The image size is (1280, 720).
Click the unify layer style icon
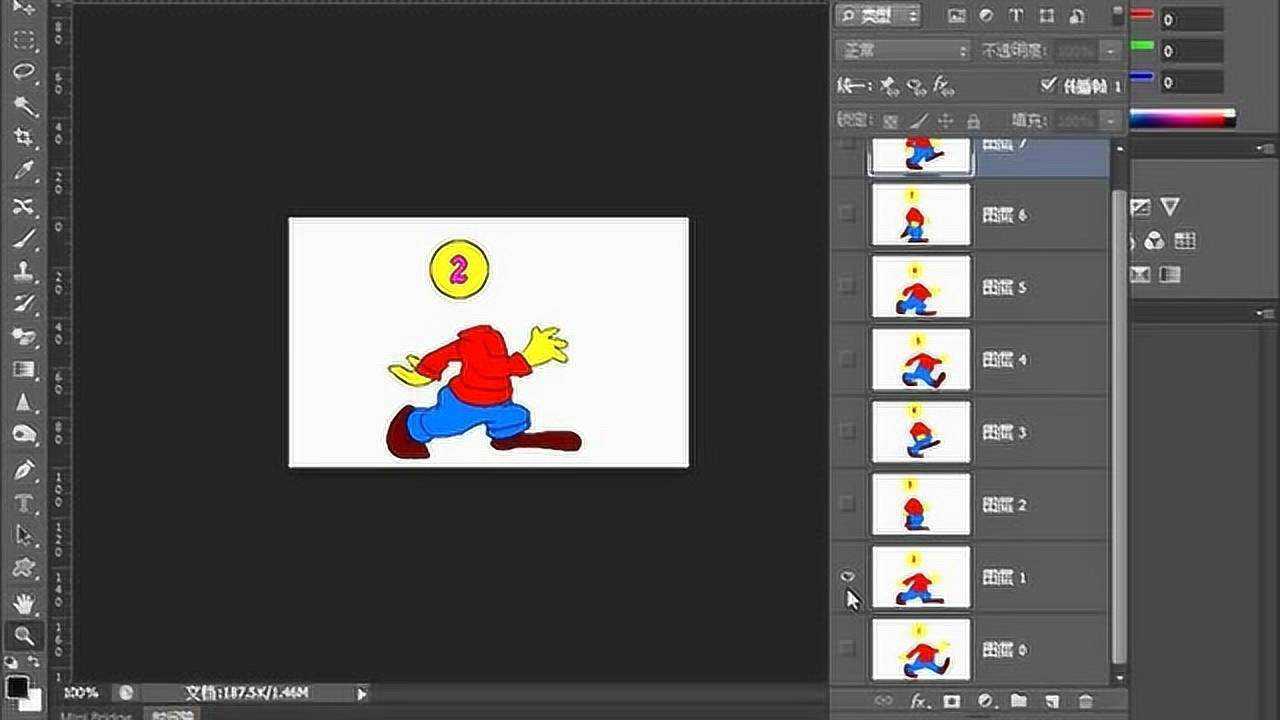[942, 87]
